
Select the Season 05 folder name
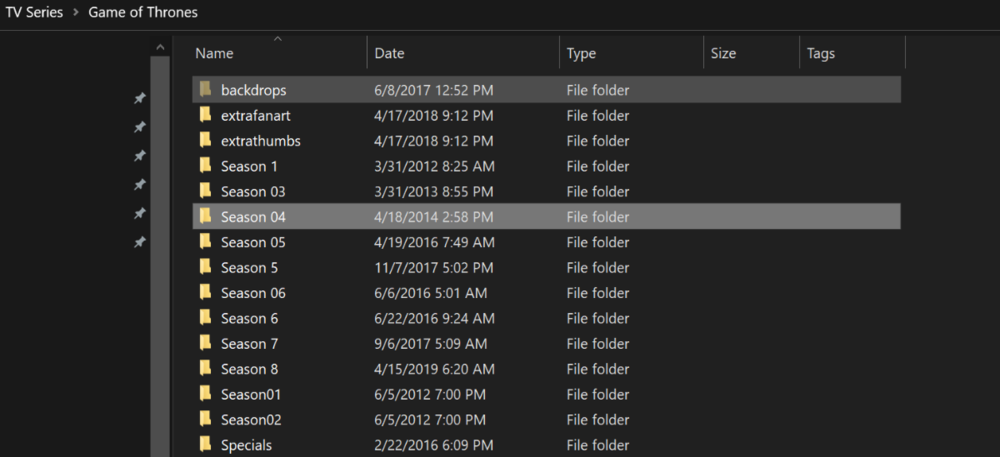coord(253,242)
